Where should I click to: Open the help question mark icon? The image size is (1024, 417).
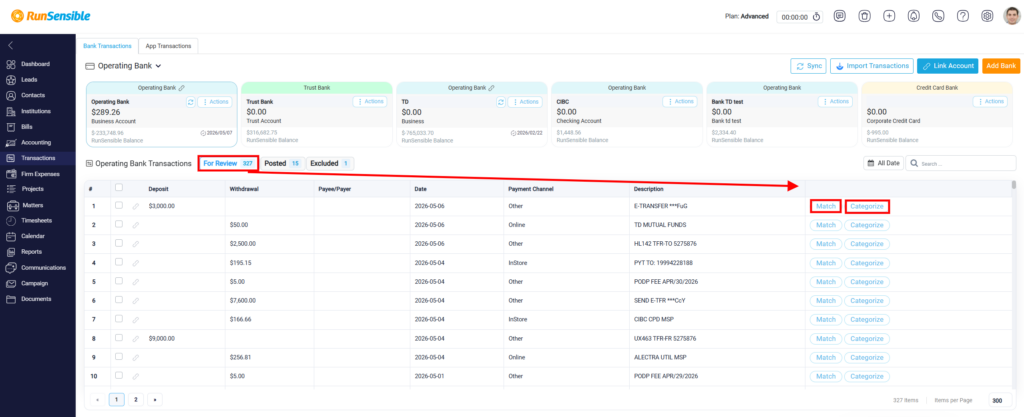(x=963, y=16)
